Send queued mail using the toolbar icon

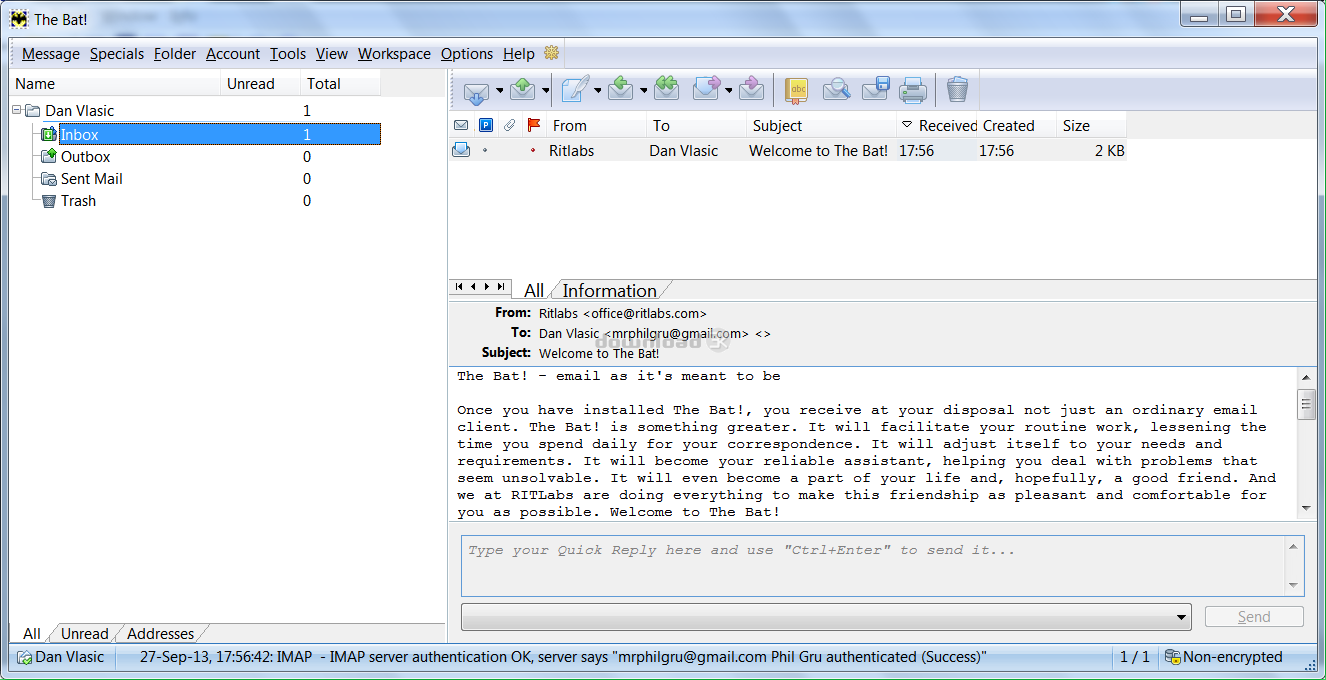(x=523, y=90)
